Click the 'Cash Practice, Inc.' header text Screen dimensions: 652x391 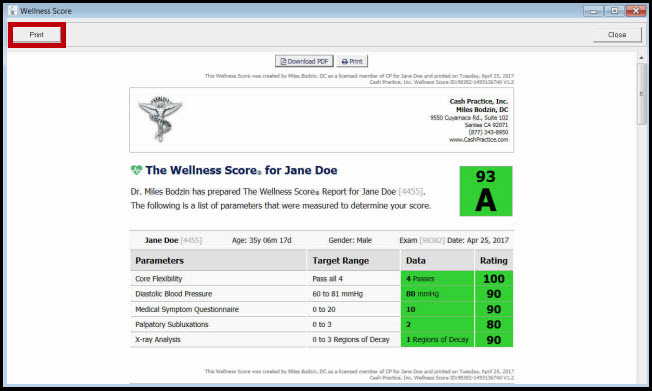[479, 101]
